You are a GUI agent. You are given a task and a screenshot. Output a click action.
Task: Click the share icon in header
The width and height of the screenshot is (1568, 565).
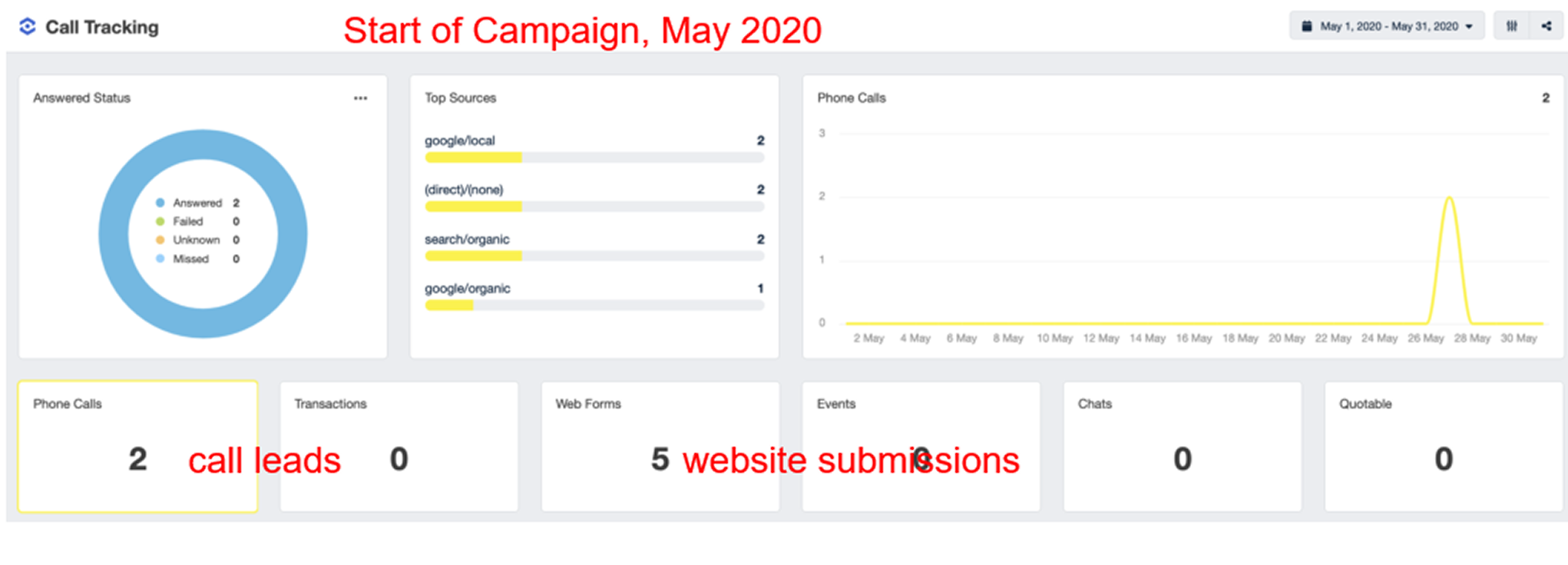click(x=1546, y=26)
